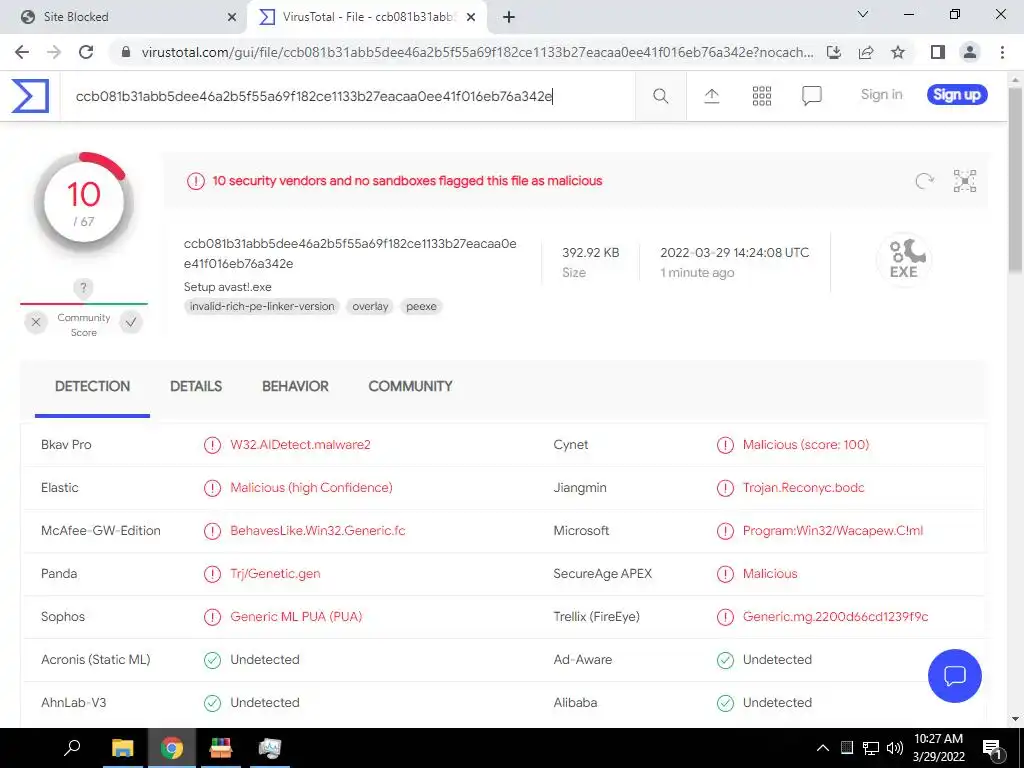
Task: Click the reanalyze refresh icon
Action: point(924,181)
